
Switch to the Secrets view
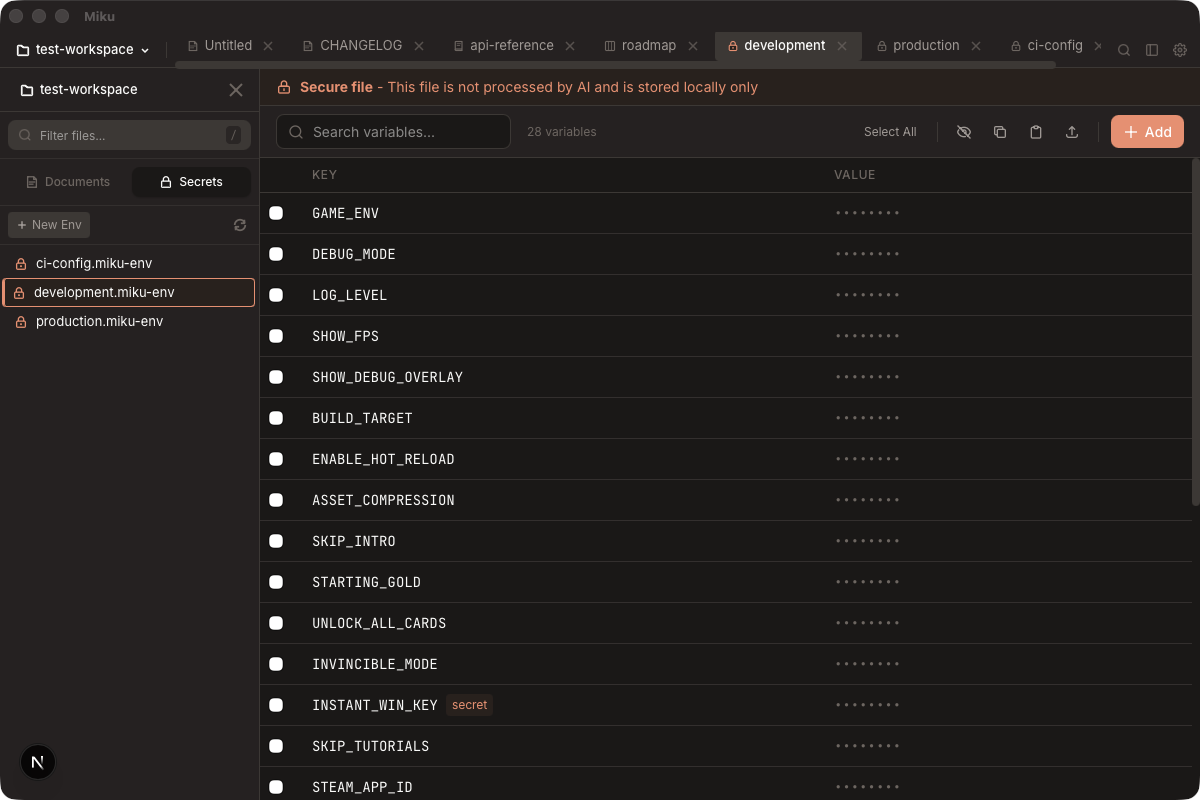(x=191, y=181)
